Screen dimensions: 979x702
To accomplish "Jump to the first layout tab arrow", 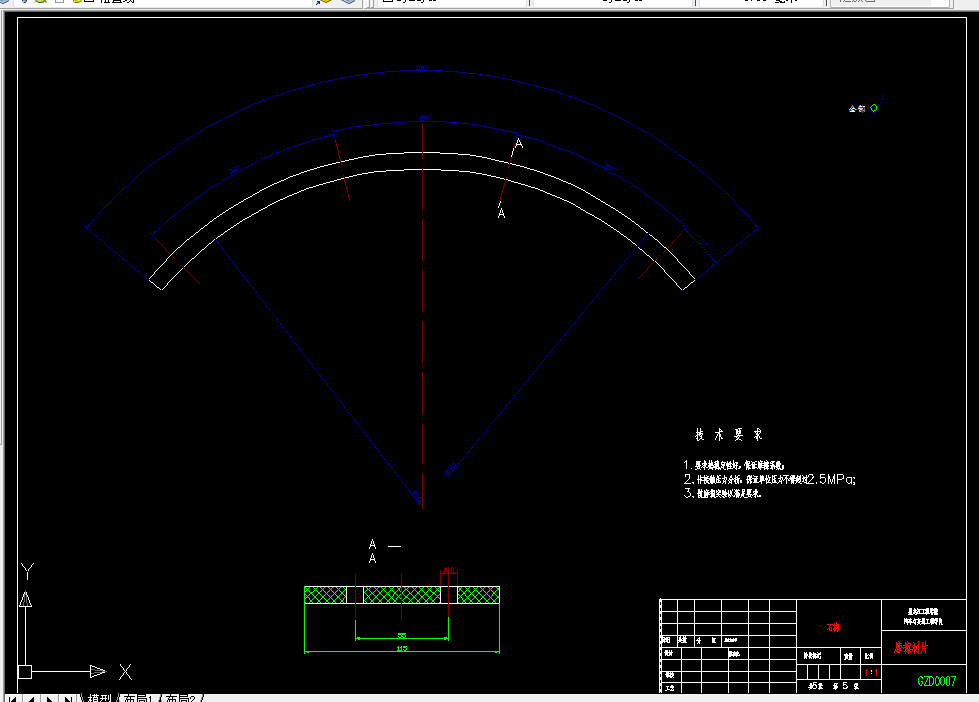I will click(12, 698).
